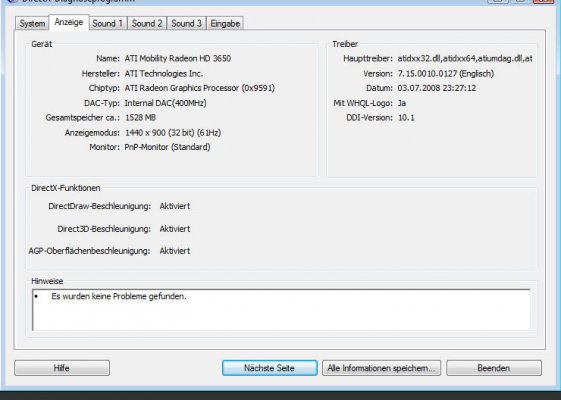Click the Chiptyp value ATI Radeon Graphics Processor

[x=200, y=88]
